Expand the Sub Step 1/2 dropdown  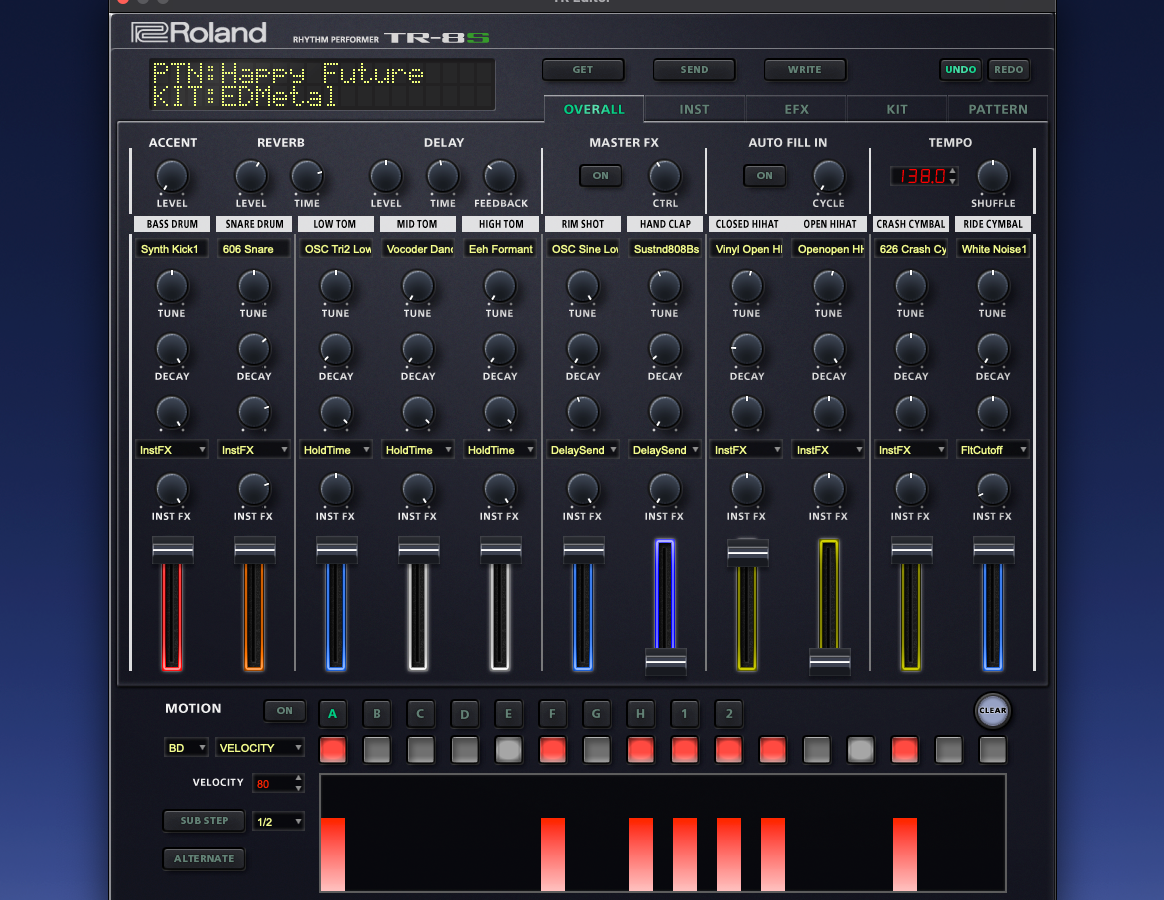(x=278, y=822)
